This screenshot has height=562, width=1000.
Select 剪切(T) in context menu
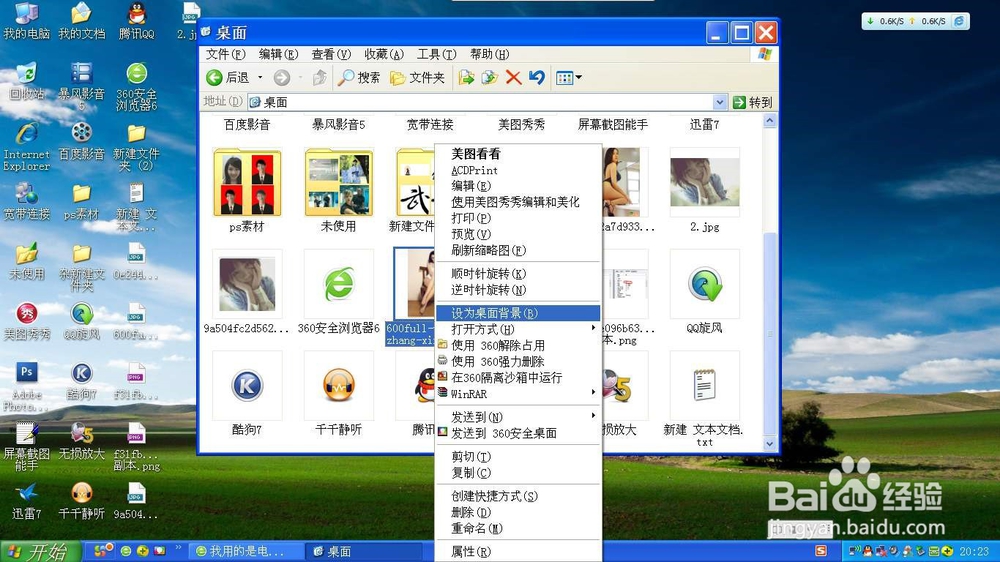(518, 457)
